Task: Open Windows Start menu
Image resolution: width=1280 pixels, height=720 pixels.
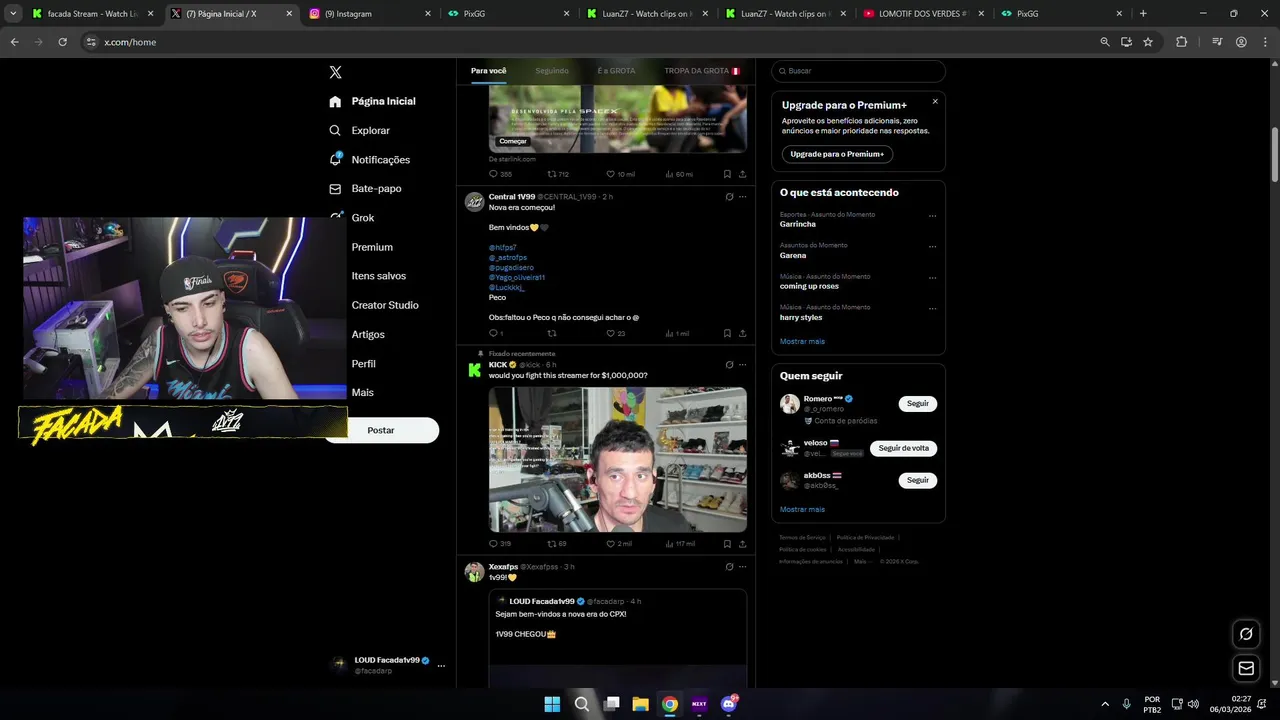Action: click(x=552, y=704)
